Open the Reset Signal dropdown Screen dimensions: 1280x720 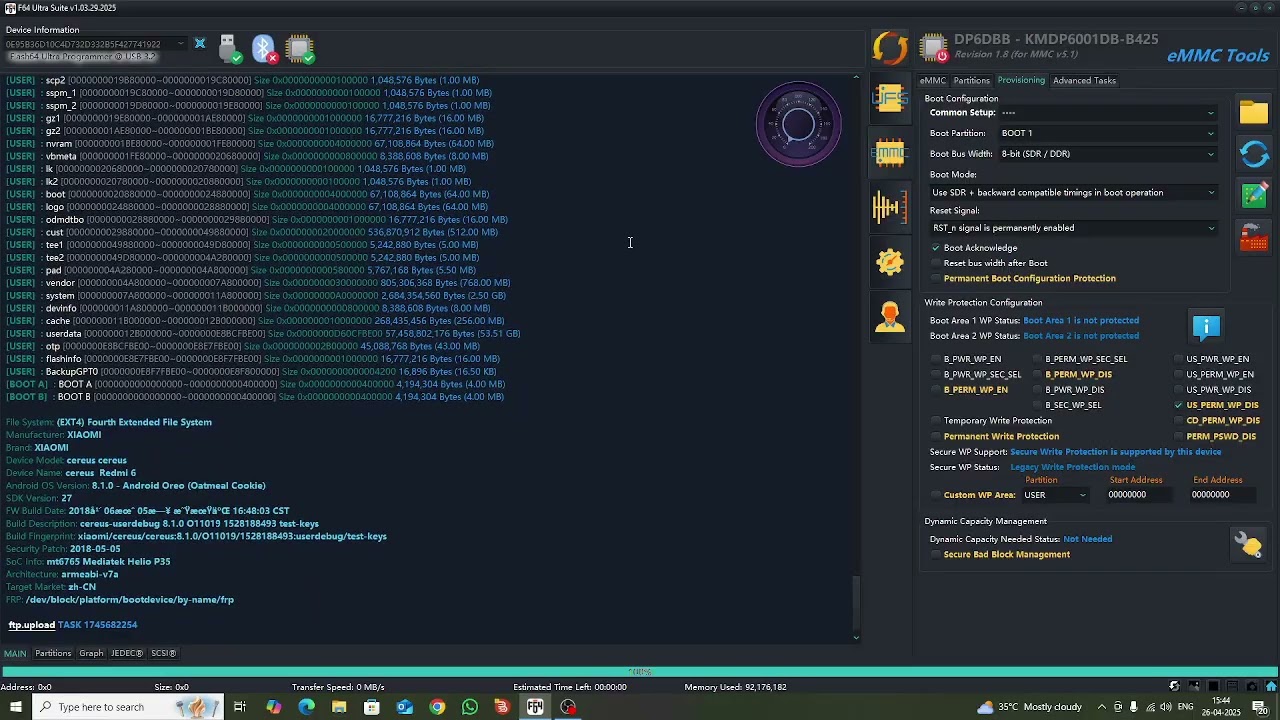click(1074, 228)
